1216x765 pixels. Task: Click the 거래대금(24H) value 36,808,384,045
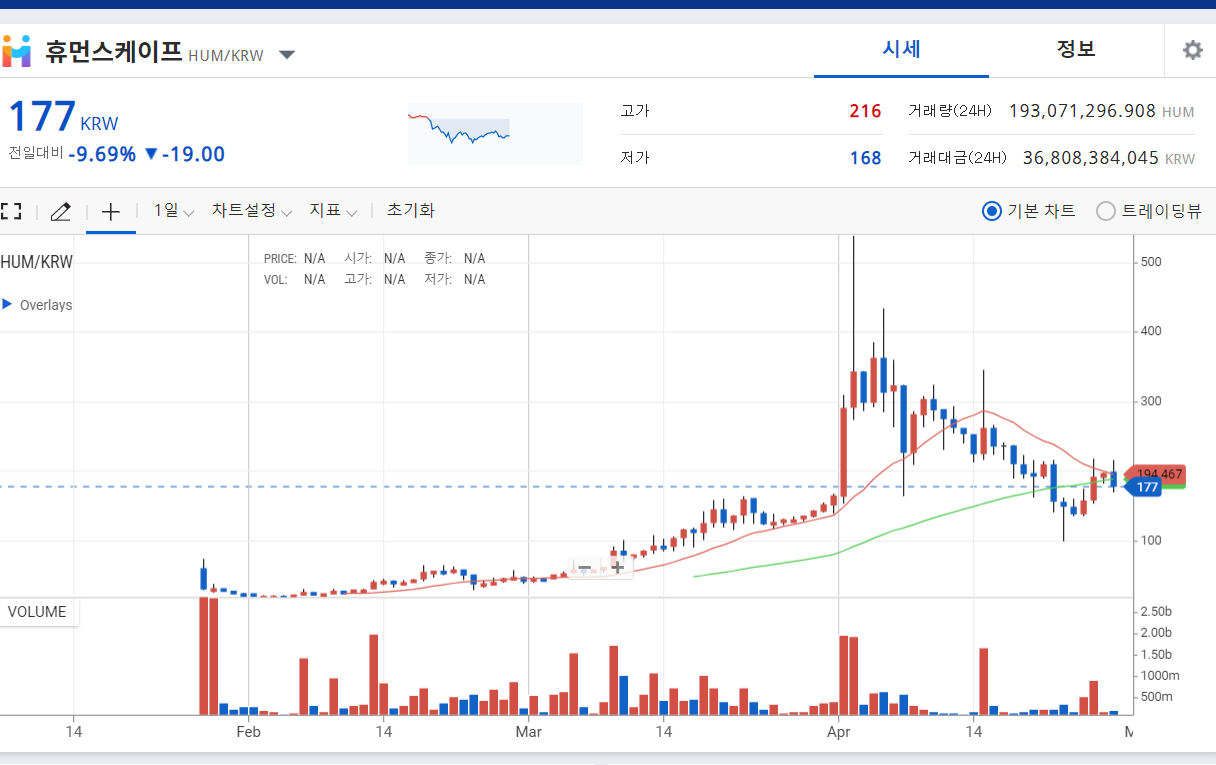coord(1090,158)
